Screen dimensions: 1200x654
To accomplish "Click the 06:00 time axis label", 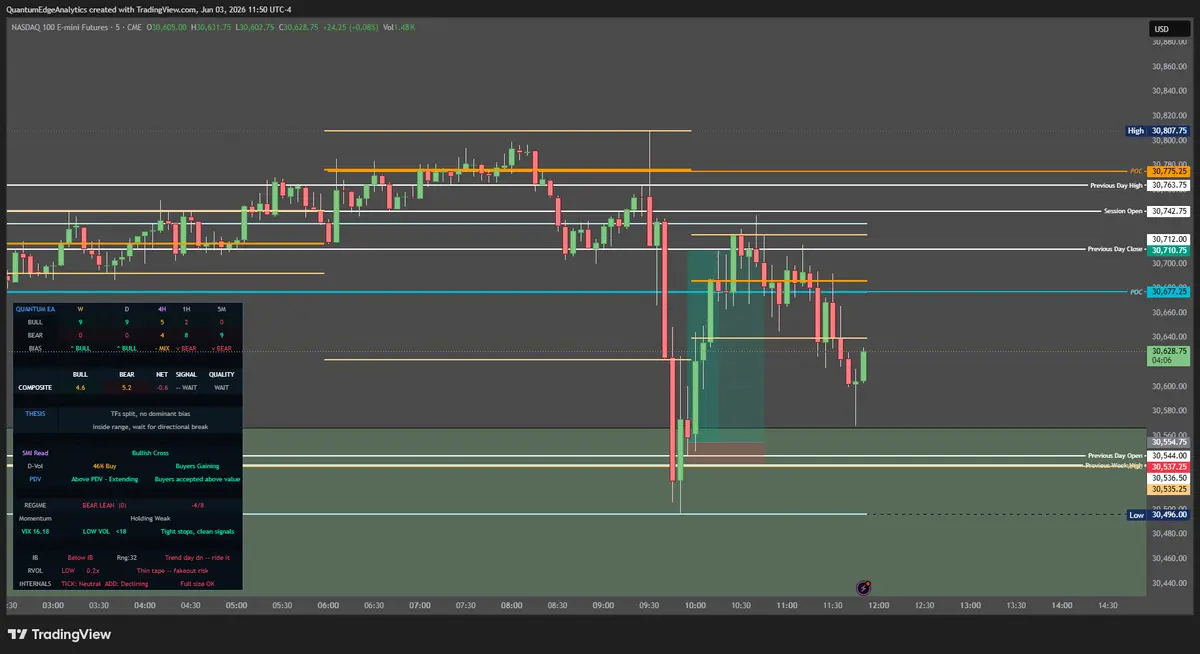I will [x=328, y=605].
